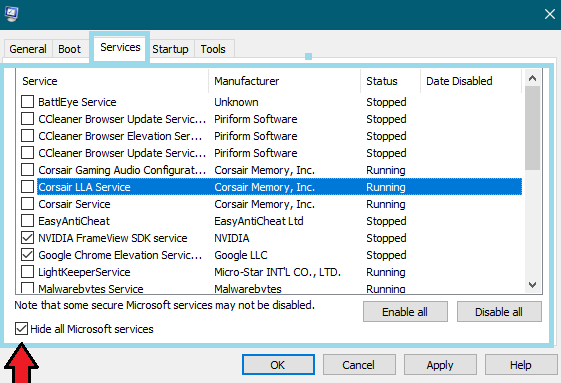
Task: Click the Cancel button
Action: point(359,365)
